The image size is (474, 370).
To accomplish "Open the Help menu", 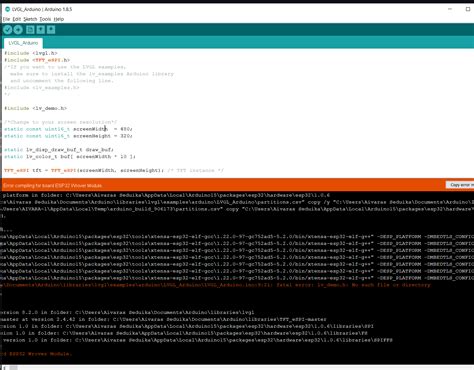I will (59, 19).
